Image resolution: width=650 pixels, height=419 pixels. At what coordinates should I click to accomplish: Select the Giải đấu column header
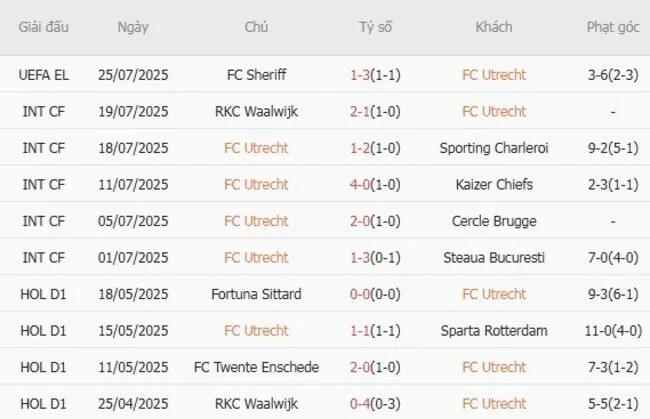[x=44, y=28]
